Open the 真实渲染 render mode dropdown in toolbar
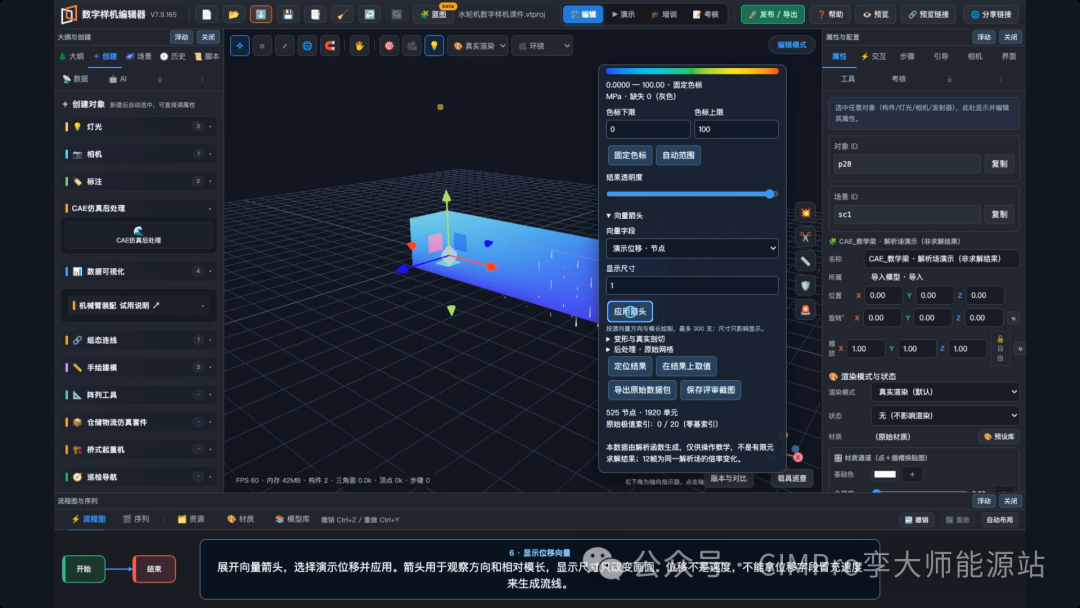The height and width of the screenshot is (608, 1080). click(479, 45)
